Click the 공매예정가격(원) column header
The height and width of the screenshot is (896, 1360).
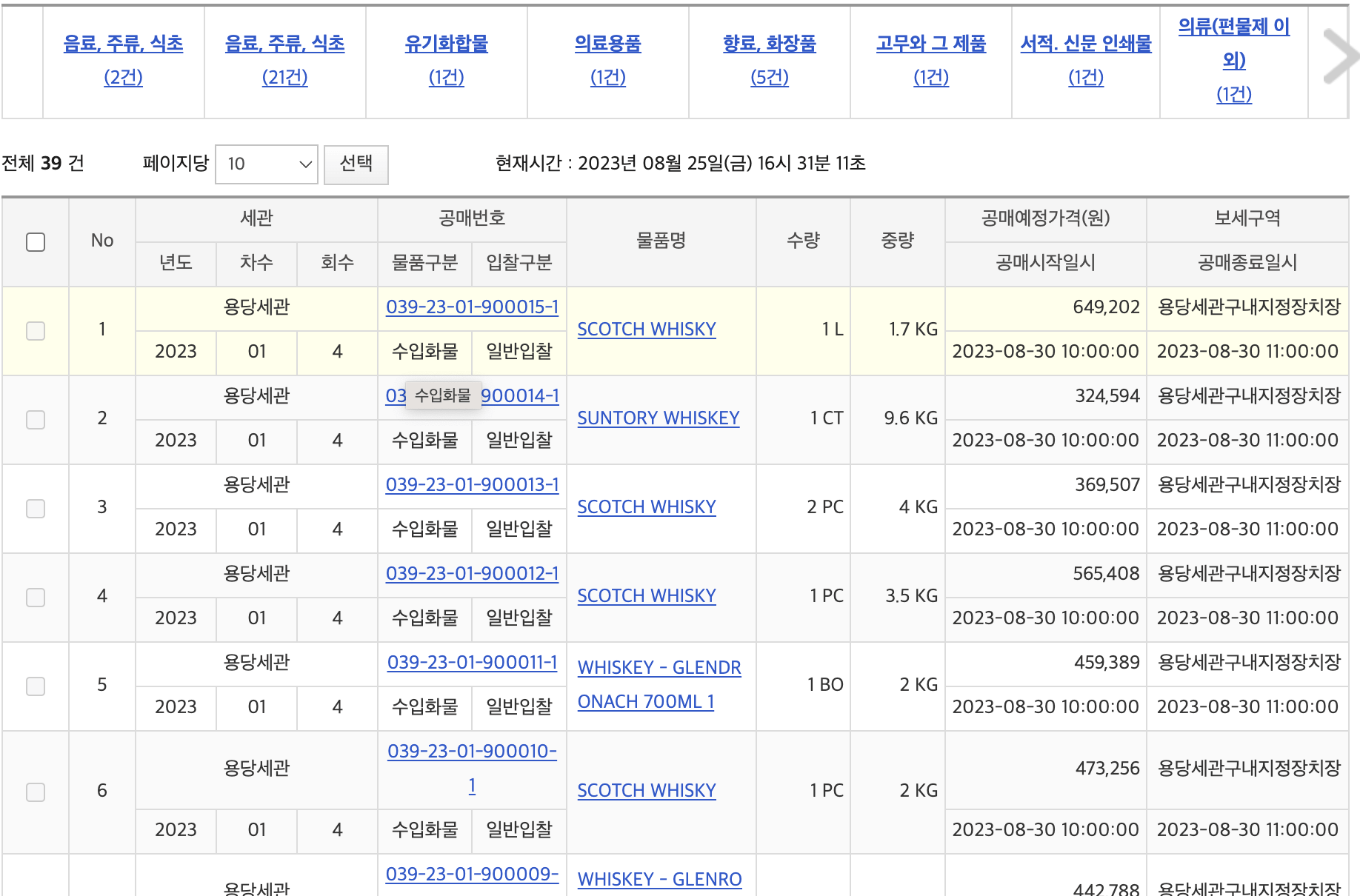(1046, 218)
